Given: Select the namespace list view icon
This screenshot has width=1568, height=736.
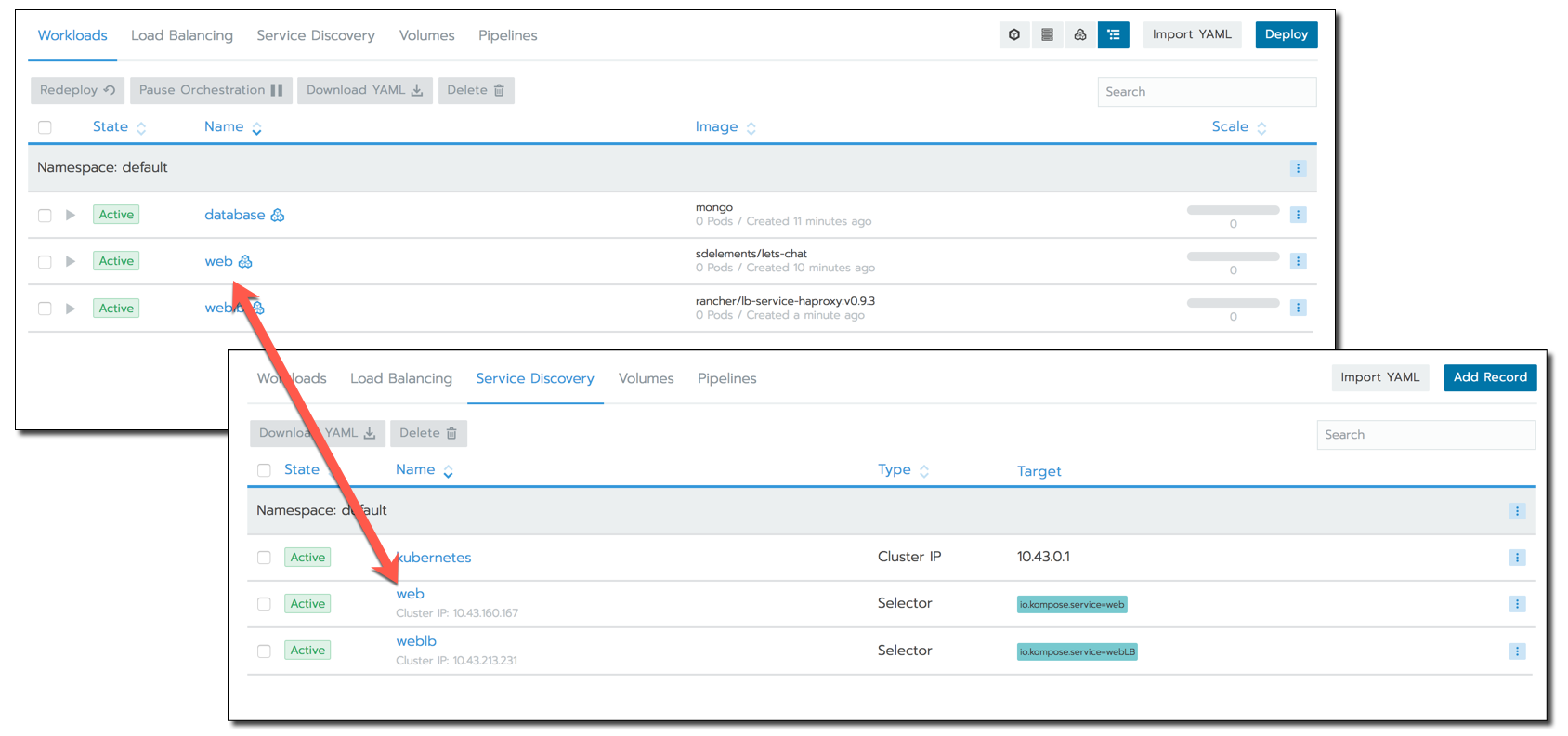Looking at the screenshot, I should [1113, 34].
